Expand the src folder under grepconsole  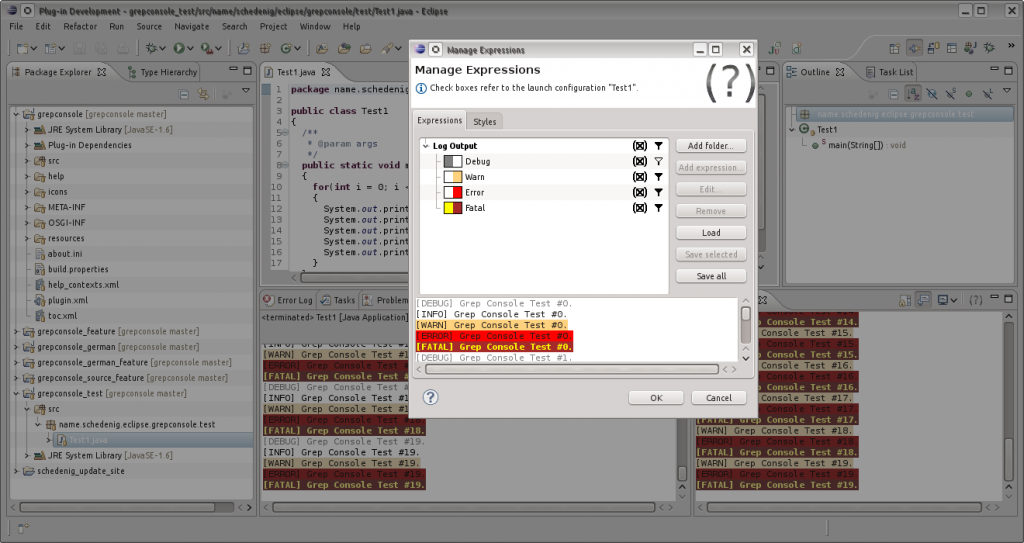point(27,161)
